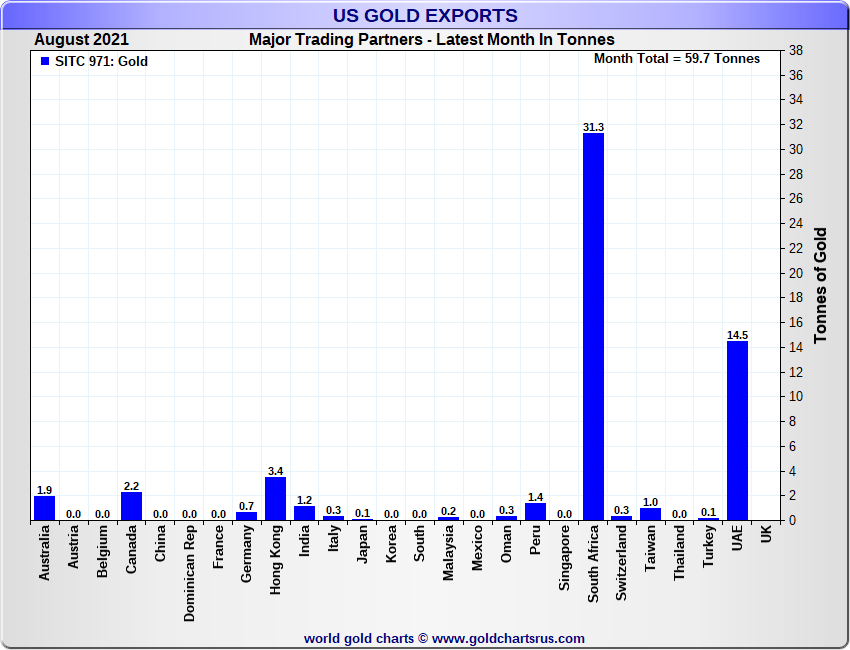Click the 1.2 value above India

304,500
